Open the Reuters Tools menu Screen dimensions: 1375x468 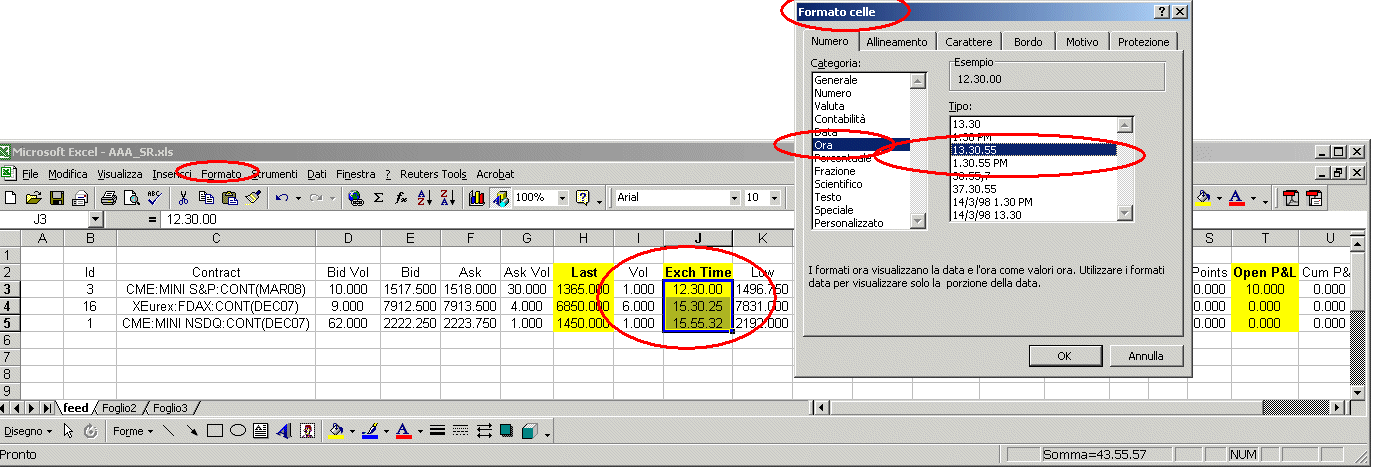click(433, 174)
